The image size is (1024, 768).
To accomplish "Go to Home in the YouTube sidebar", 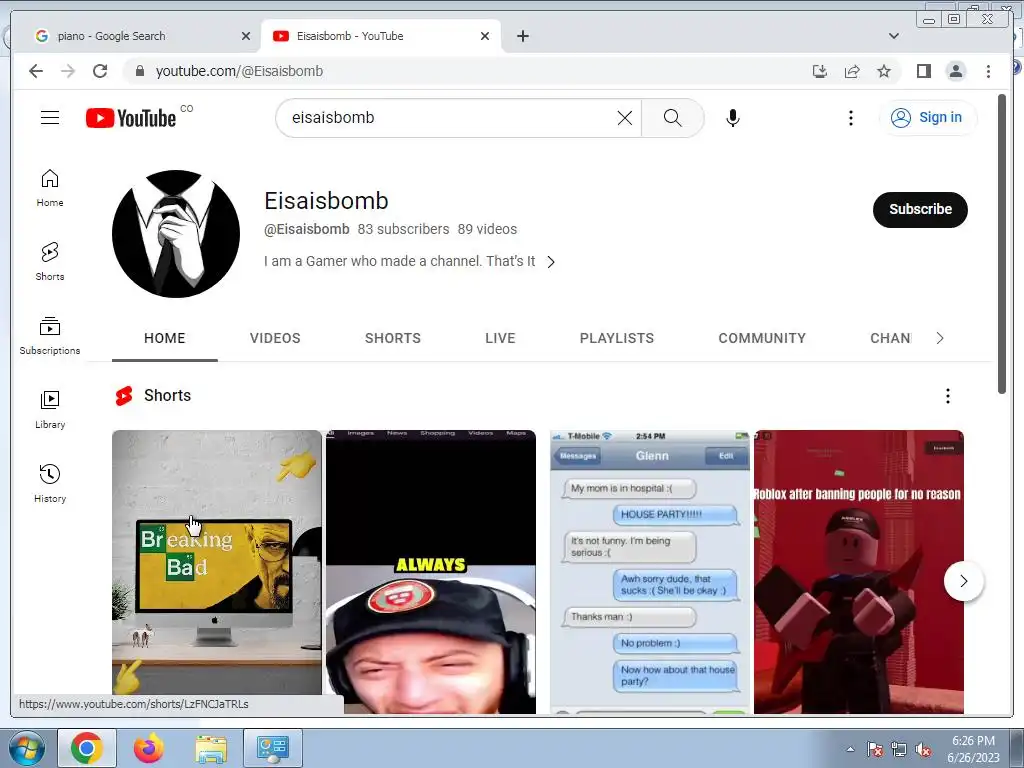I will pos(50,189).
